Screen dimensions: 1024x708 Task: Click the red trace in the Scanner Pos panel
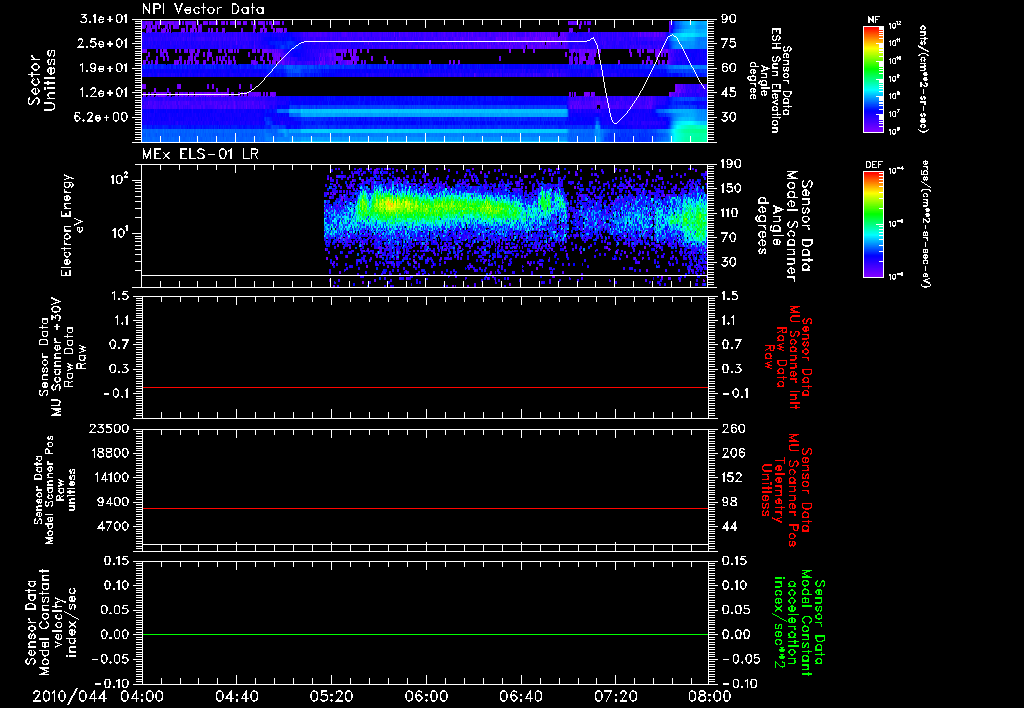point(425,508)
